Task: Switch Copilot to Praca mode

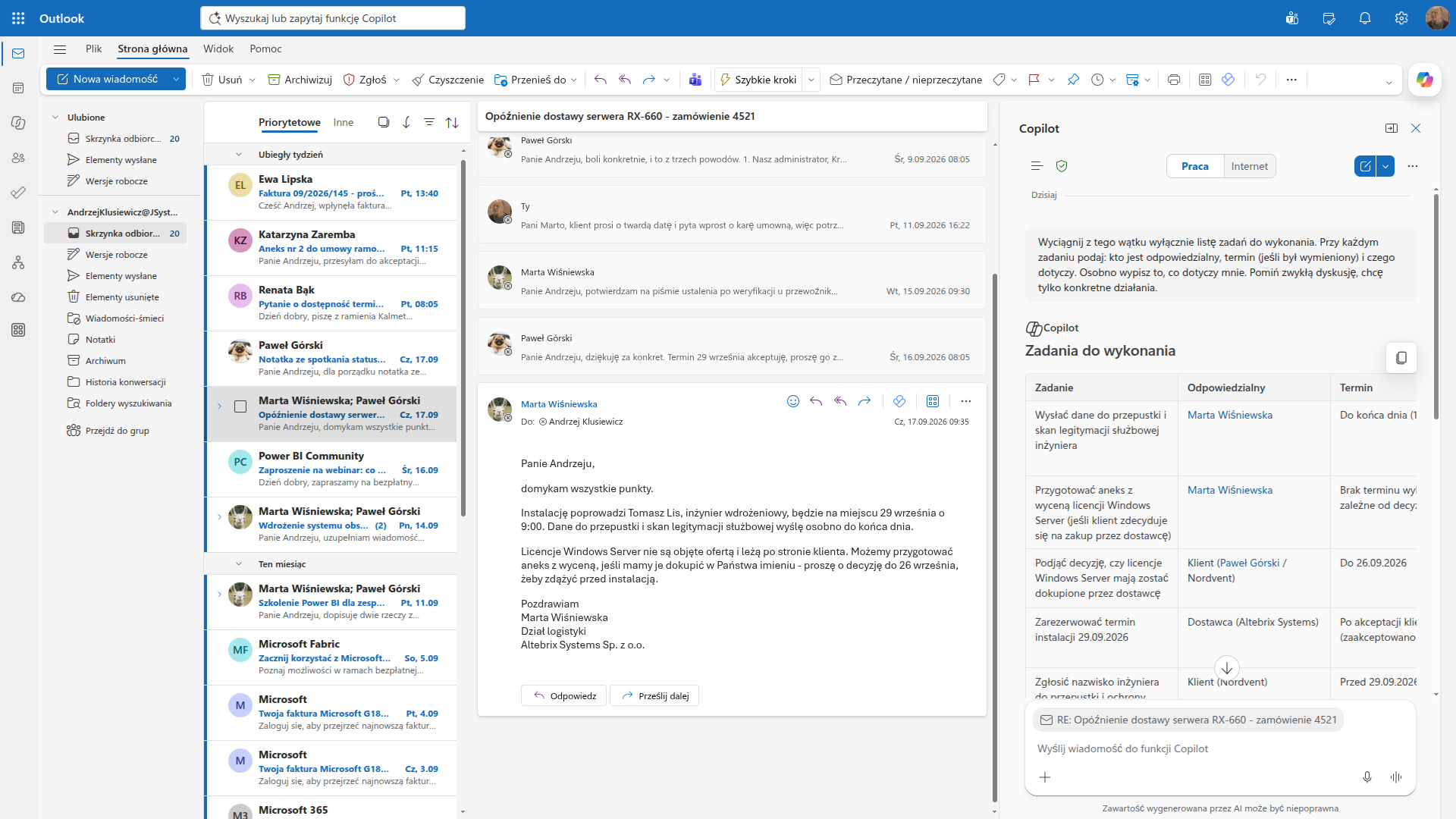Action: [x=1195, y=166]
